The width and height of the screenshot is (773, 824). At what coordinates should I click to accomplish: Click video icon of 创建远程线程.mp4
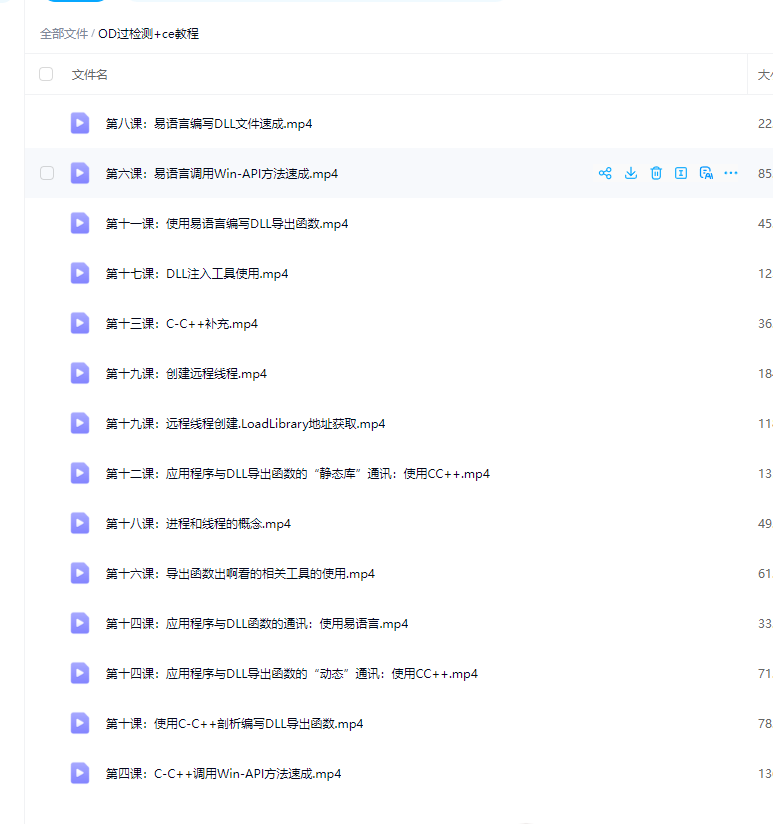tap(80, 373)
